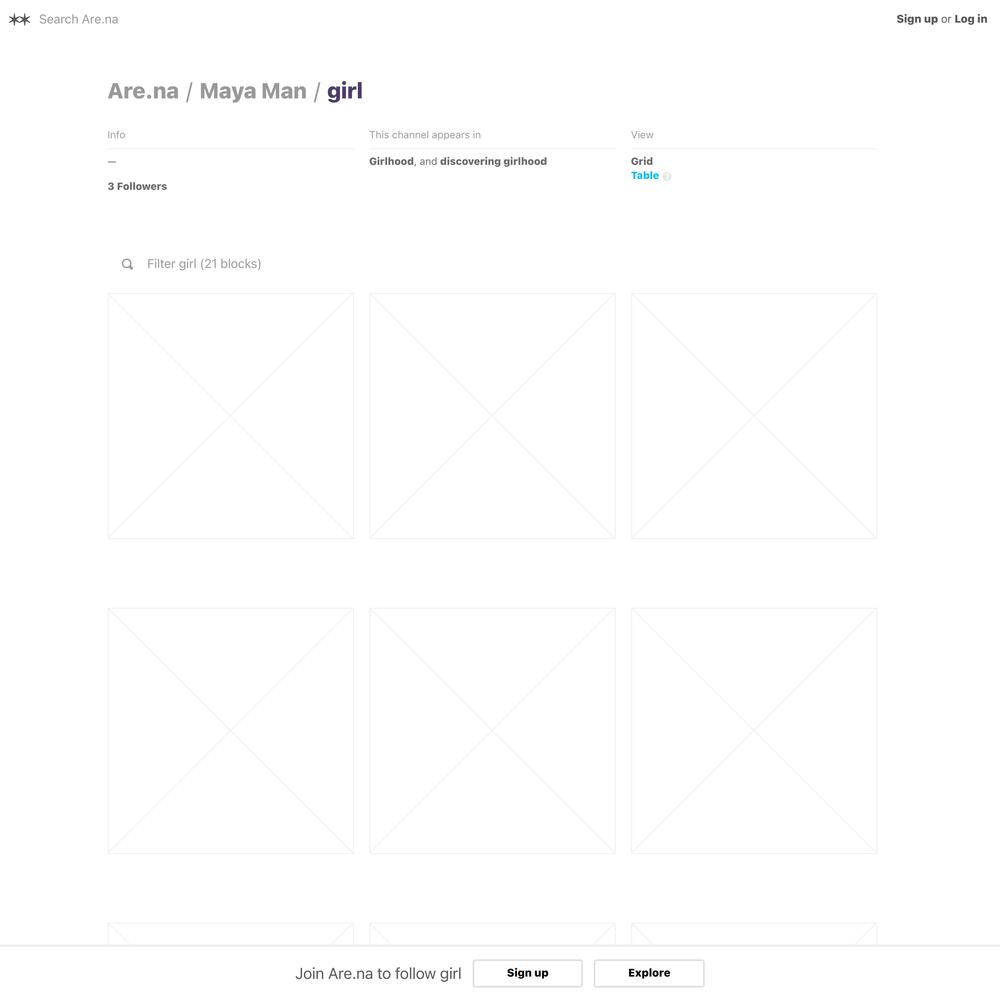This screenshot has width=1000, height=1000.
Task: Open the Log in link
Action: [971, 19]
